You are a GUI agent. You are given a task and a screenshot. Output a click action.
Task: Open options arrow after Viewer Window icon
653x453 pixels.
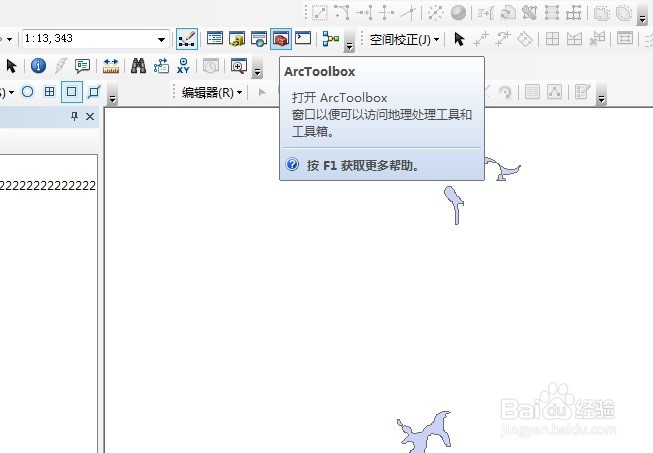click(257, 67)
